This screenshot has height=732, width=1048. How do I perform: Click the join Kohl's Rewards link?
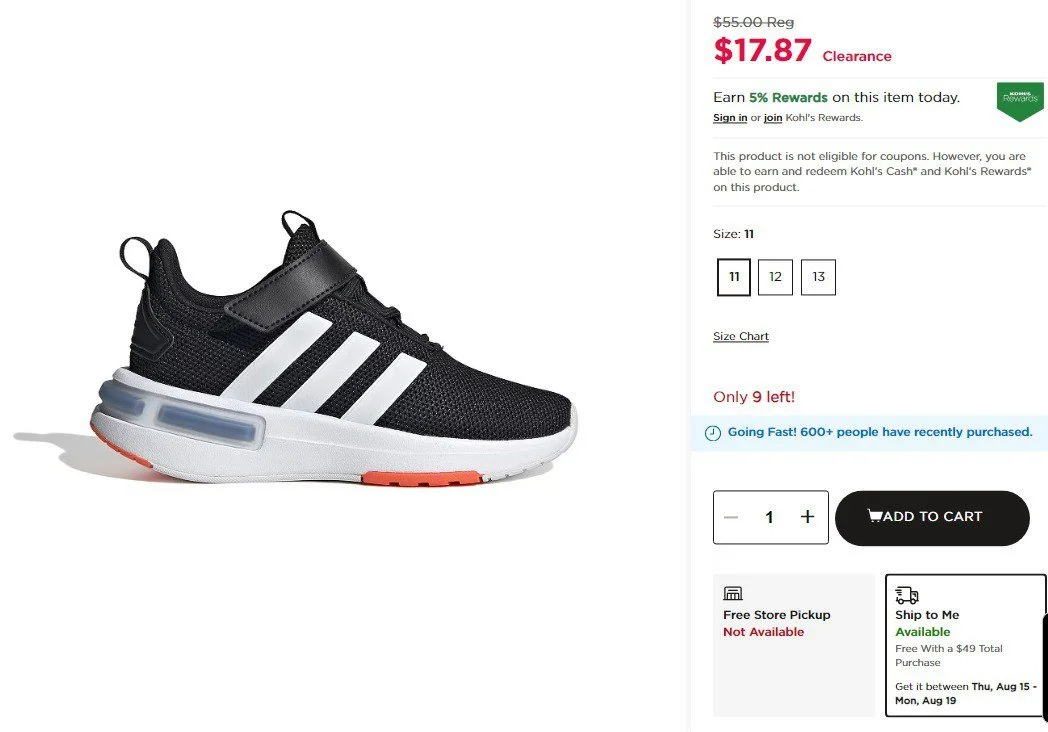773,118
